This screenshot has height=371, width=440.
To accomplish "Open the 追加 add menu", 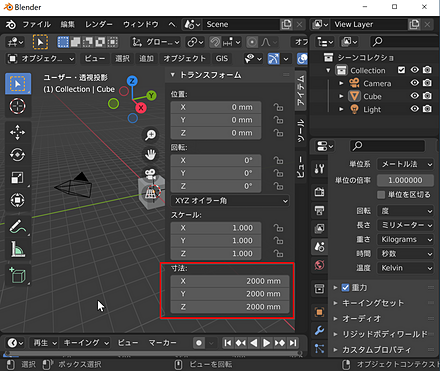I will tap(146, 59).
